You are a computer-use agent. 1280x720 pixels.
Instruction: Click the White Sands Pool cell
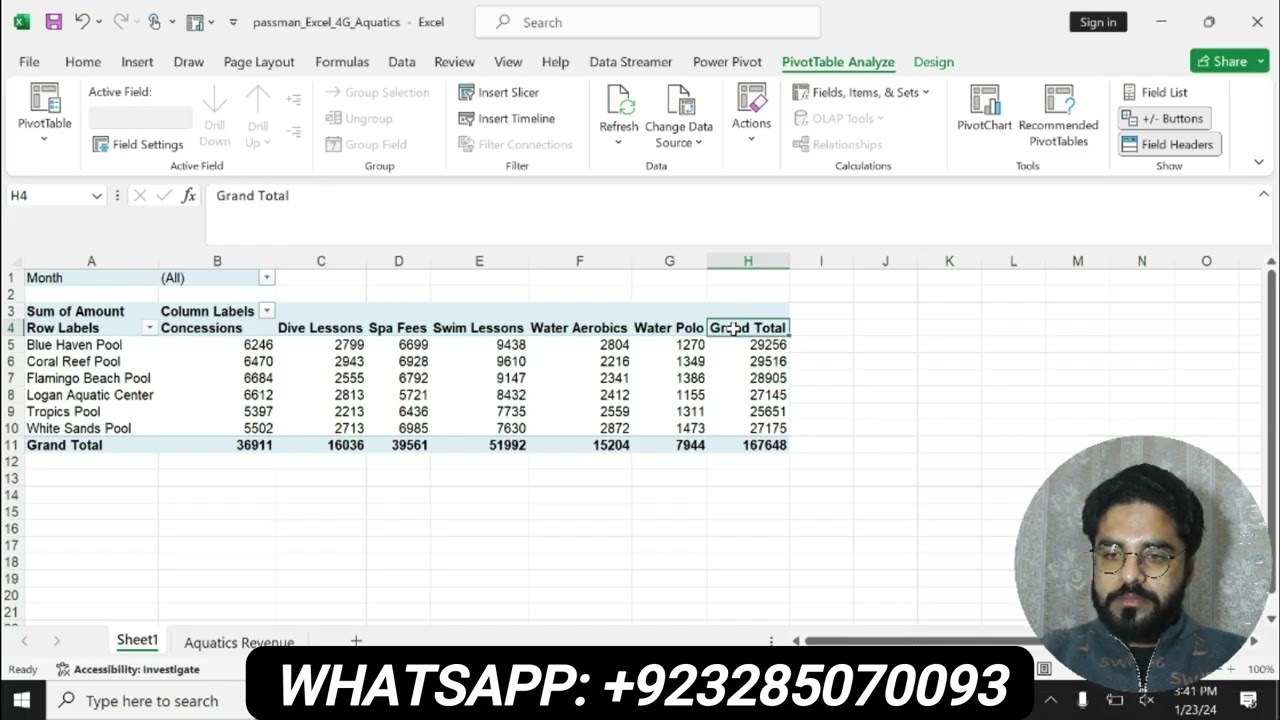[x=91, y=429]
